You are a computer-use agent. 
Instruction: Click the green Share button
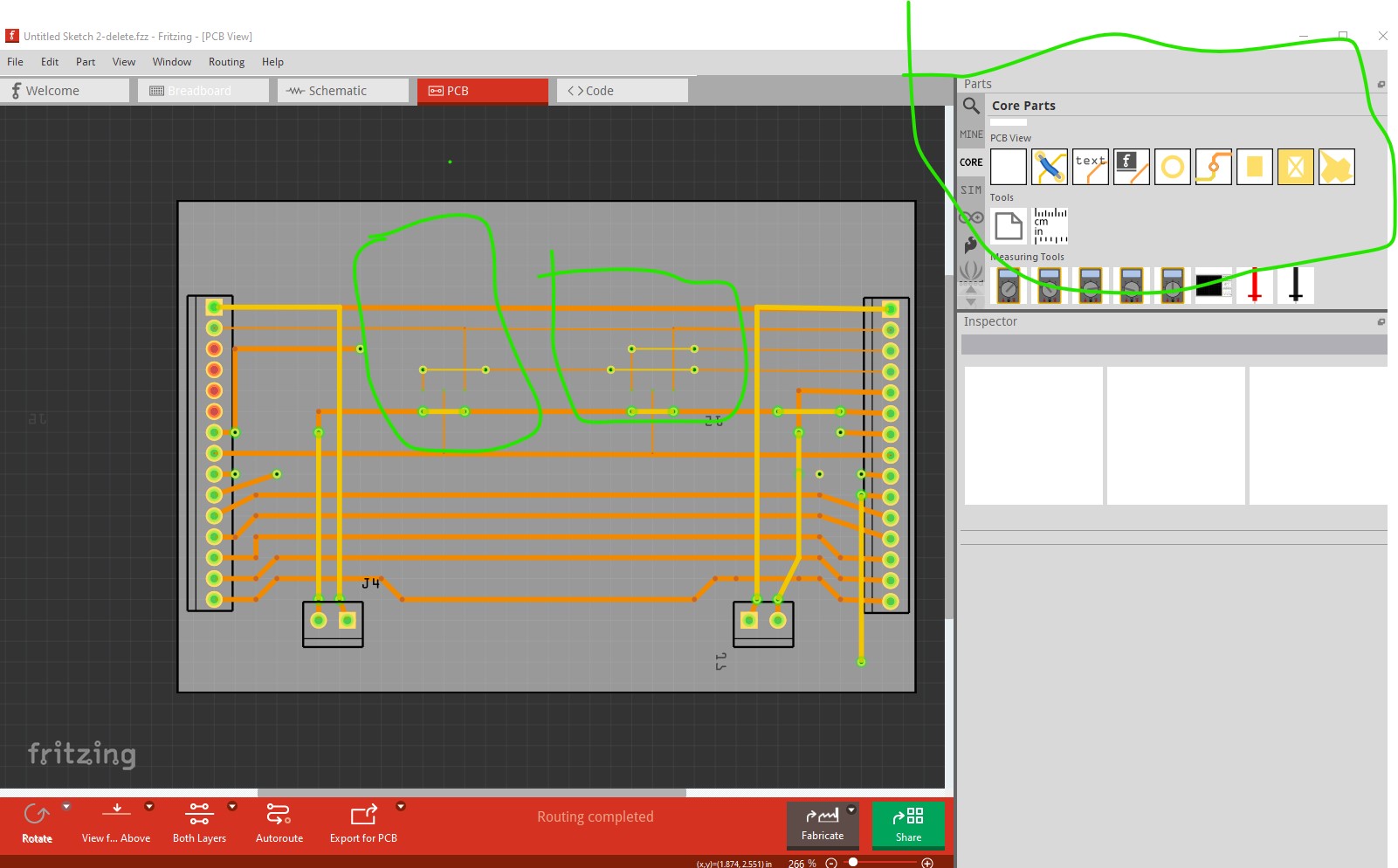coord(908,824)
